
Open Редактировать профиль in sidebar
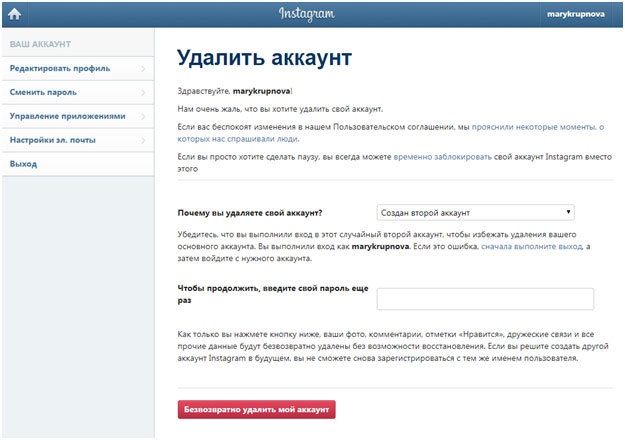(x=78, y=69)
